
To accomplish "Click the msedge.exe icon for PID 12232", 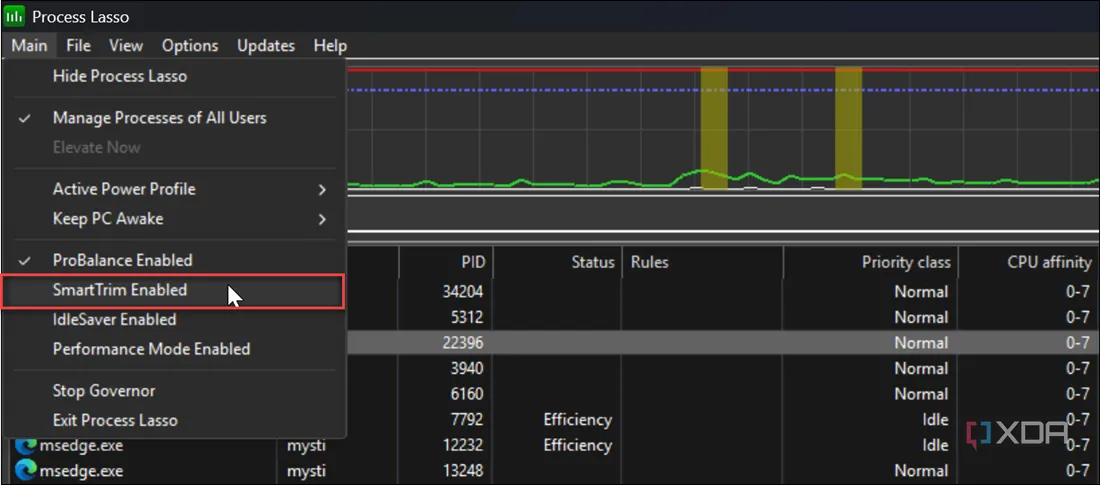I will [26, 446].
